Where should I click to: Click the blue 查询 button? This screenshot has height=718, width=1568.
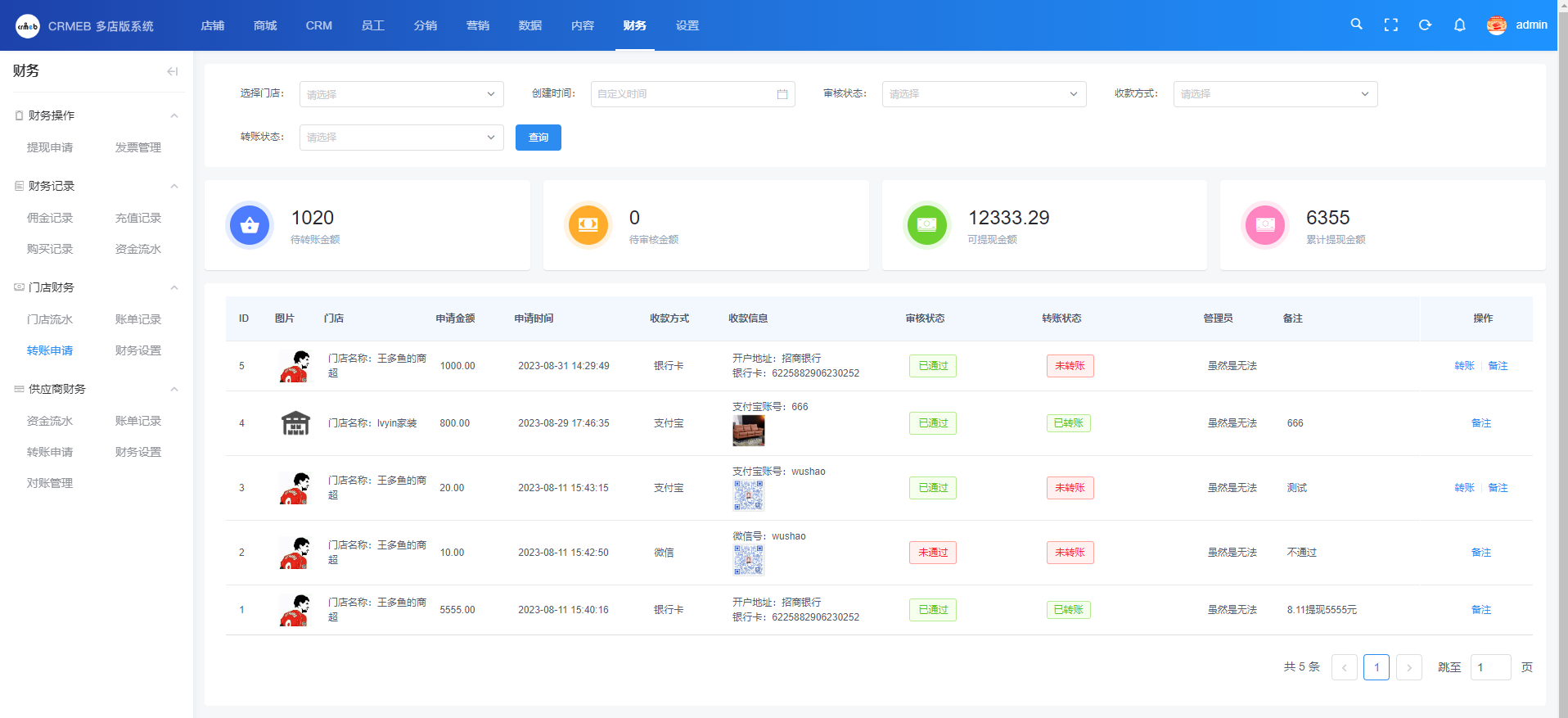point(538,138)
